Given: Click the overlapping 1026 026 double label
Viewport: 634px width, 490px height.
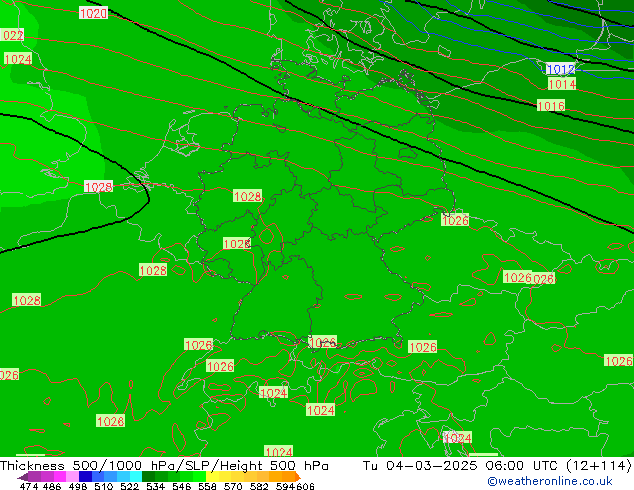Looking at the screenshot, I should (529, 278).
